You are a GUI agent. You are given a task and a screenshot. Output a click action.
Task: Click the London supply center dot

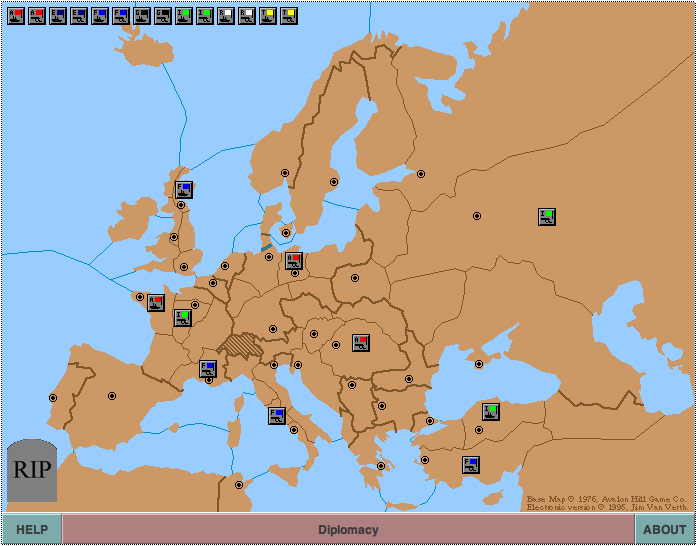coord(184,267)
